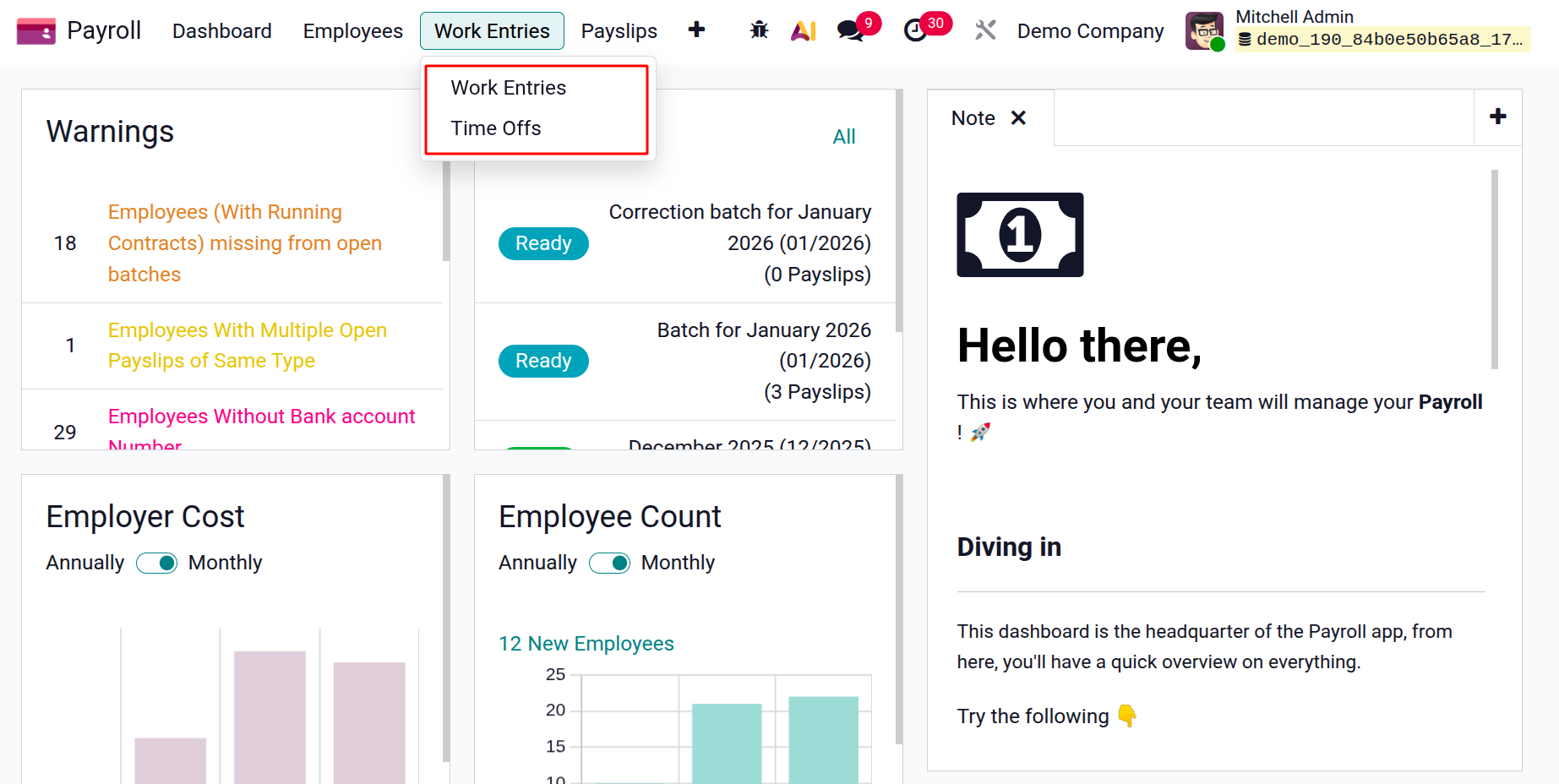The height and width of the screenshot is (784, 1559).
Task: Click the Employer Cost panel scrollbar
Action: [446, 618]
